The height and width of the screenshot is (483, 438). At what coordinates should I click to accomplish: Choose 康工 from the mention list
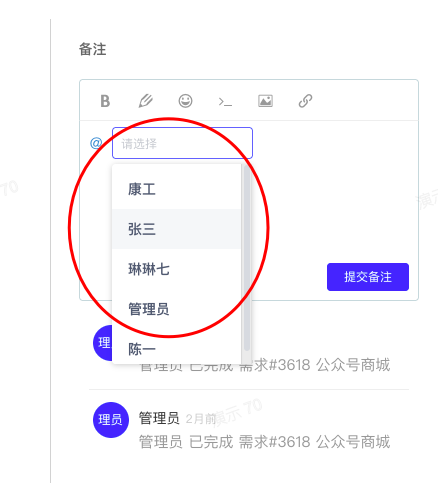click(176, 189)
